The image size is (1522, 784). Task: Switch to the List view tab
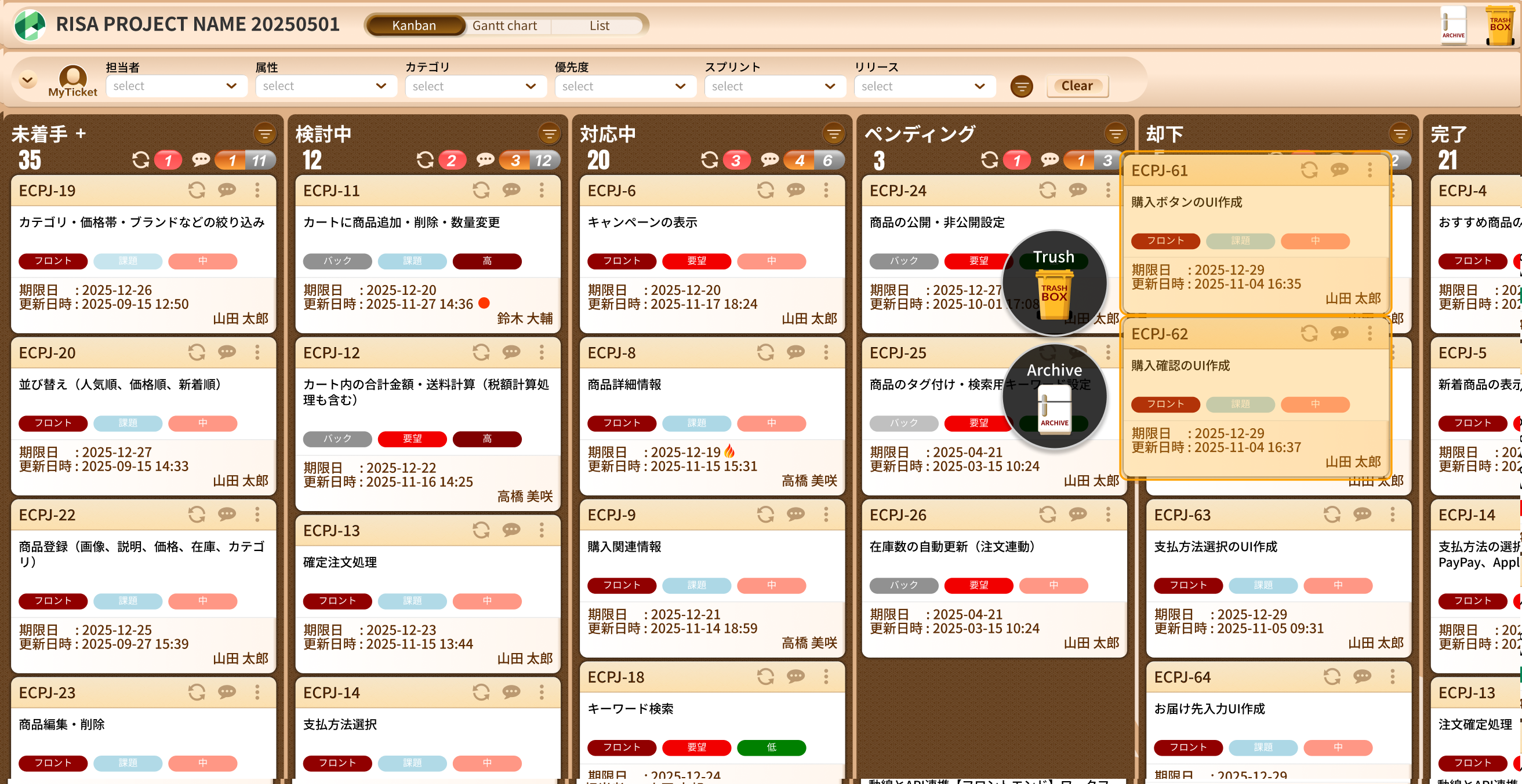pos(599,25)
